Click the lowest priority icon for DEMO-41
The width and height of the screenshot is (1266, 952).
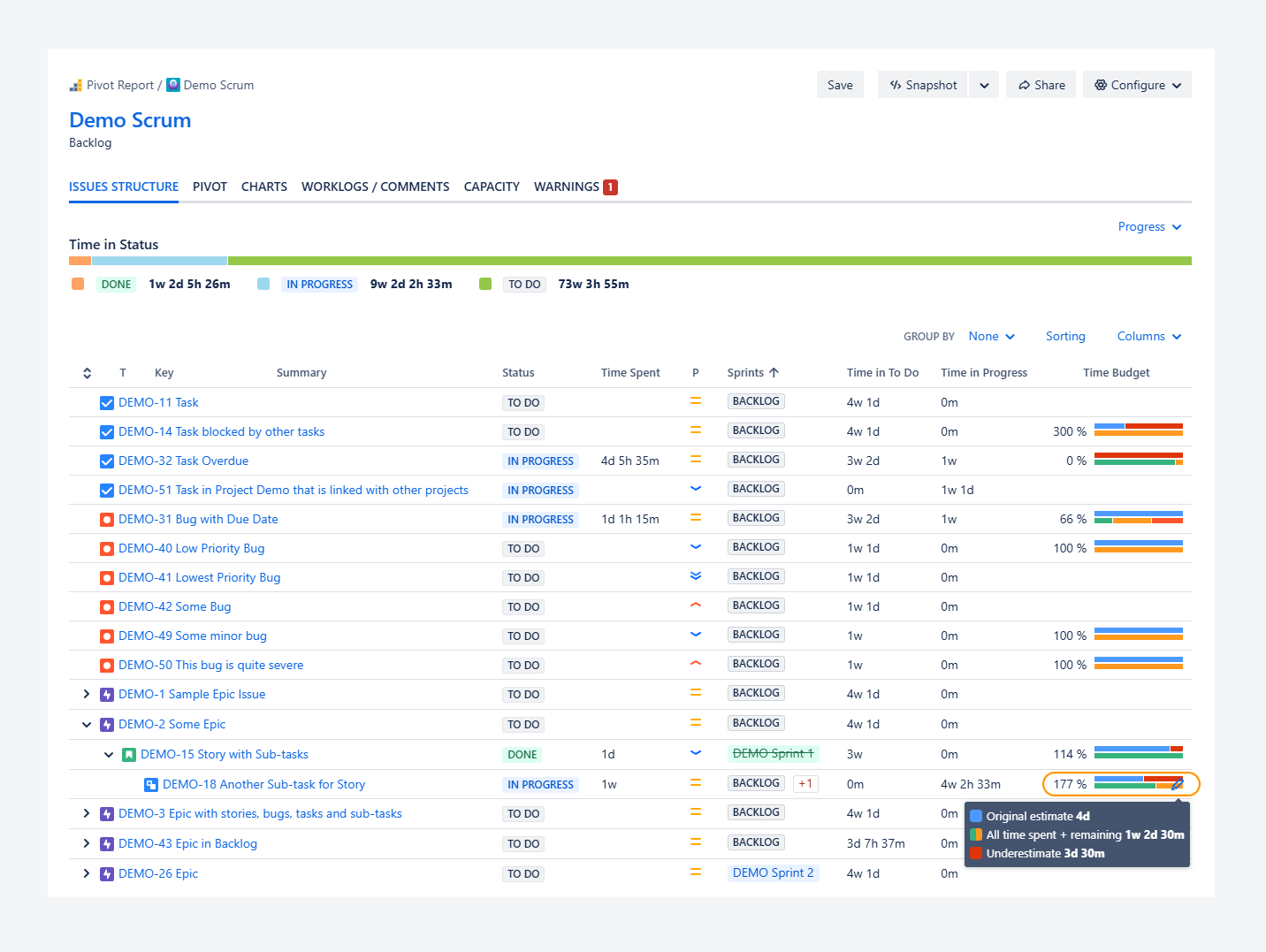click(x=696, y=576)
